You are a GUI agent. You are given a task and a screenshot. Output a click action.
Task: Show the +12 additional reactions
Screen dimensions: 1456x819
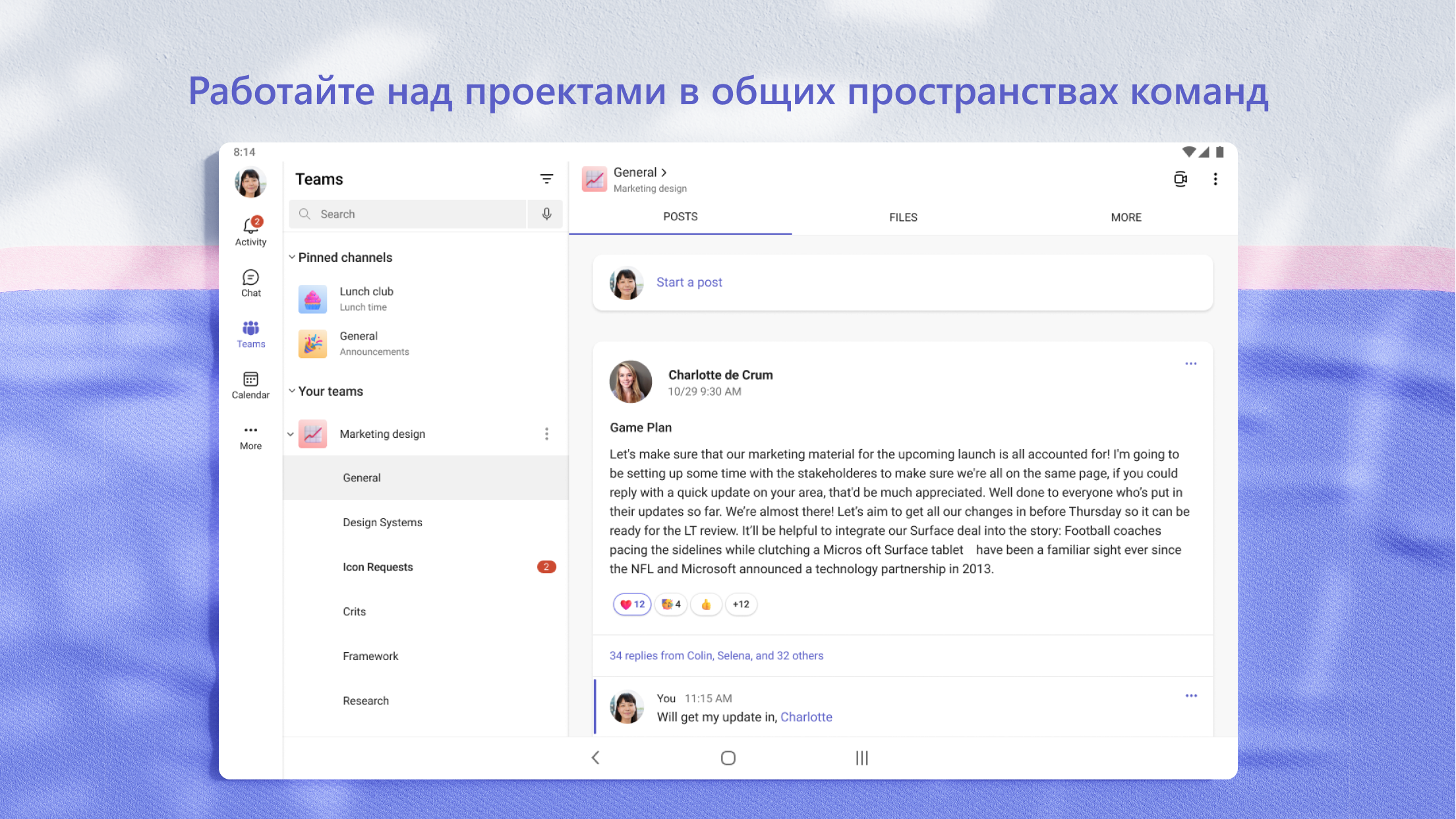click(x=741, y=604)
